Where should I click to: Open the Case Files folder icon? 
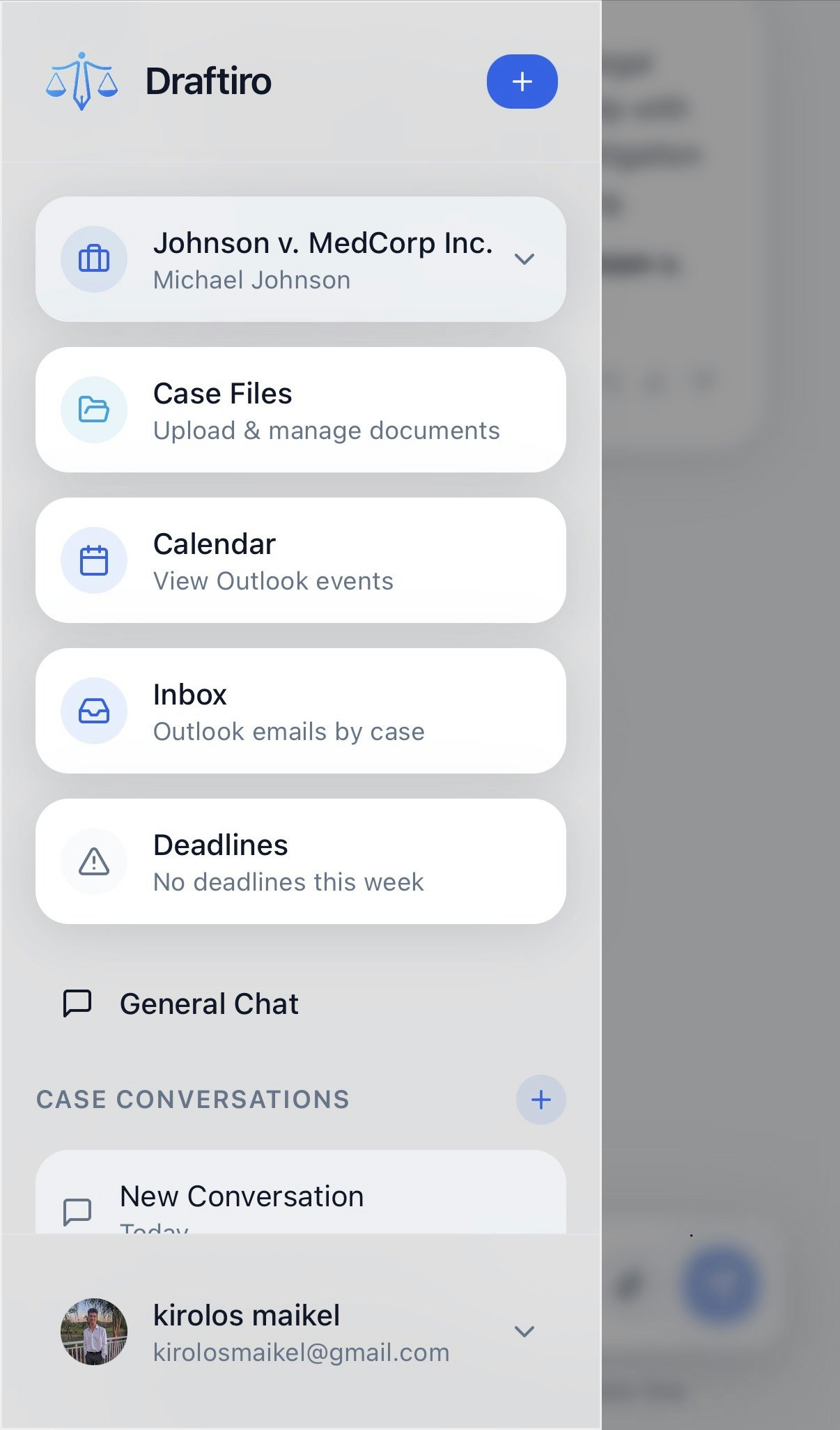click(x=94, y=410)
